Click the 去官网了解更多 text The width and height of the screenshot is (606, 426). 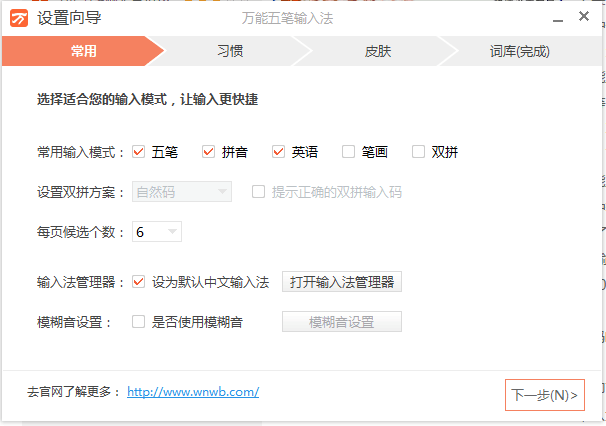pos(73,392)
